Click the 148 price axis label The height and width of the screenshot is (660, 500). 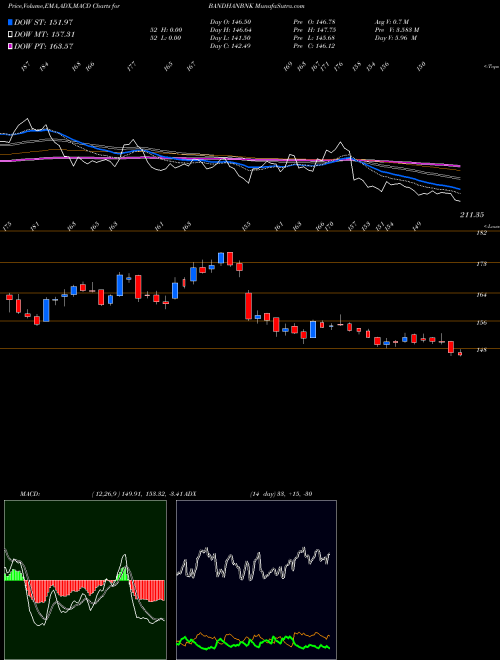coord(481,350)
